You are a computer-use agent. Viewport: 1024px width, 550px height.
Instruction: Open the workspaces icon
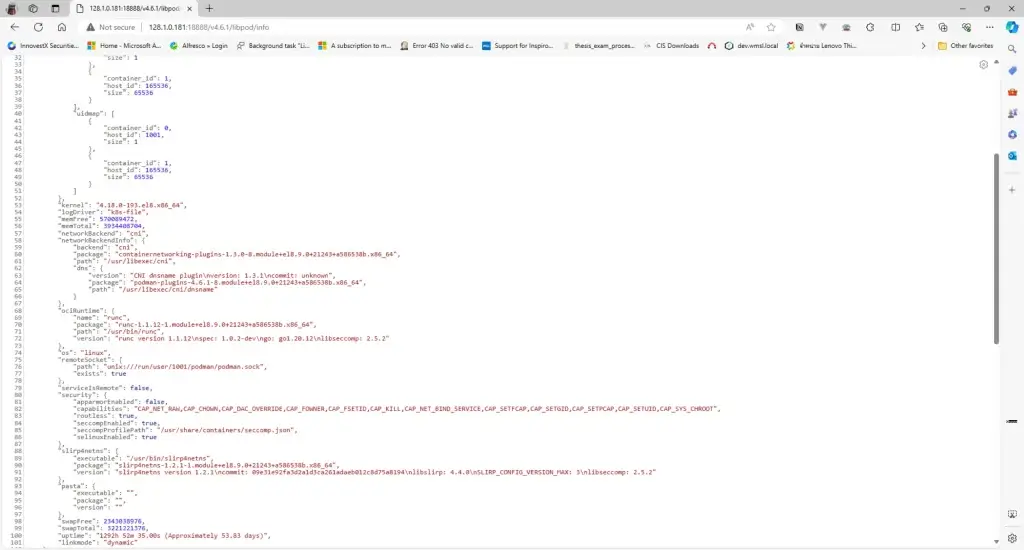tap(33, 8)
